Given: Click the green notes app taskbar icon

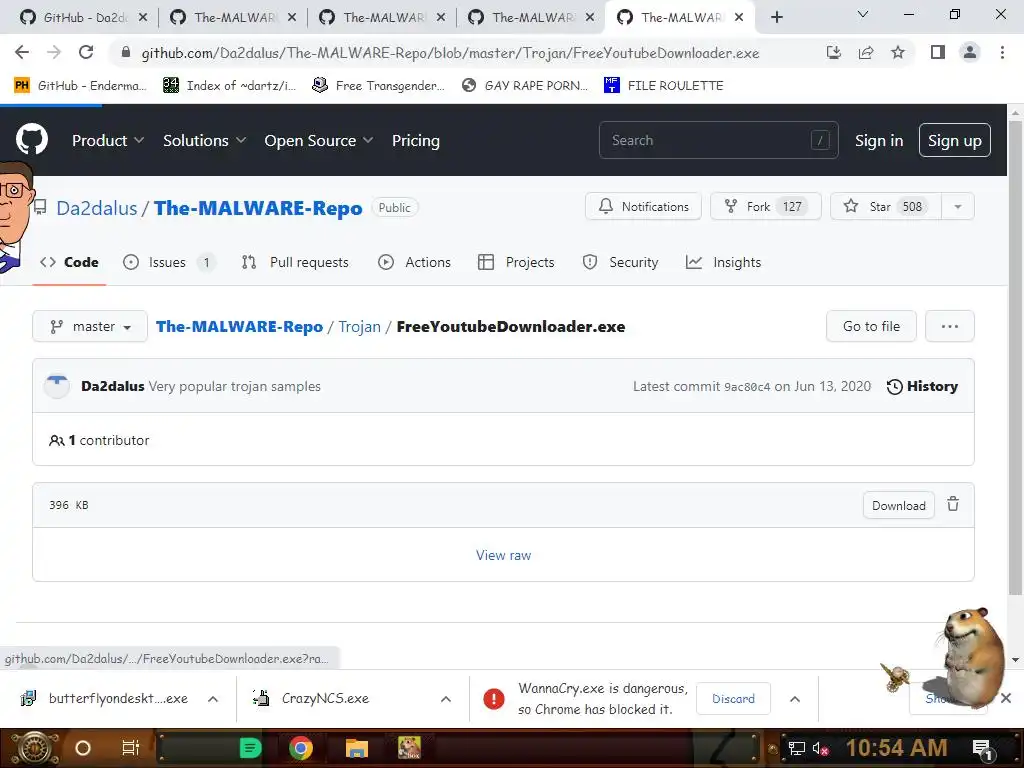Looking at the screenshot, I should [x=250, y=748].
